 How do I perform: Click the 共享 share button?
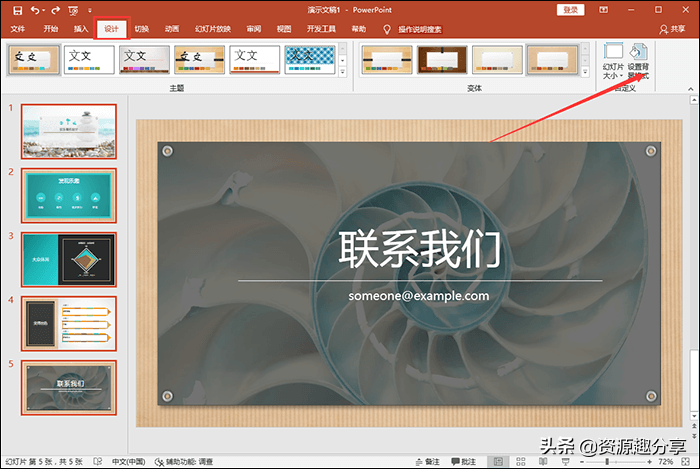672,29
